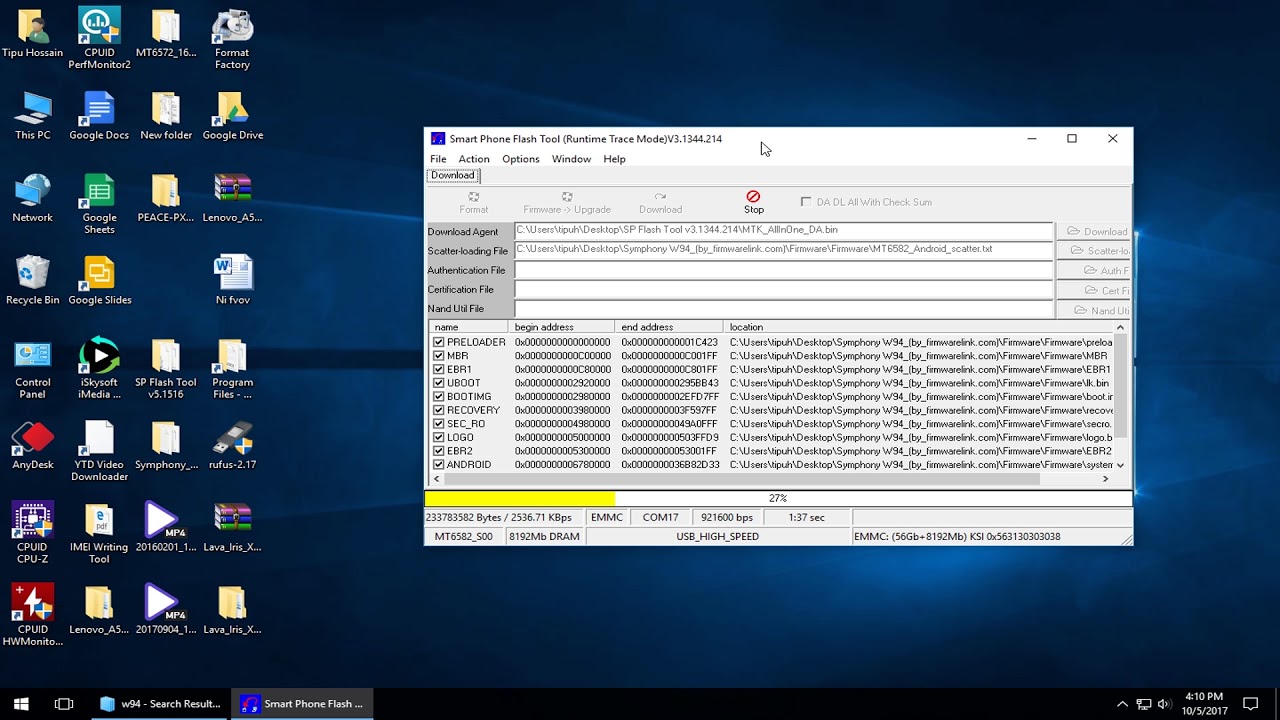Open the Action menu
Viewport: 1280px width, 720px height.
click(474, 159)
